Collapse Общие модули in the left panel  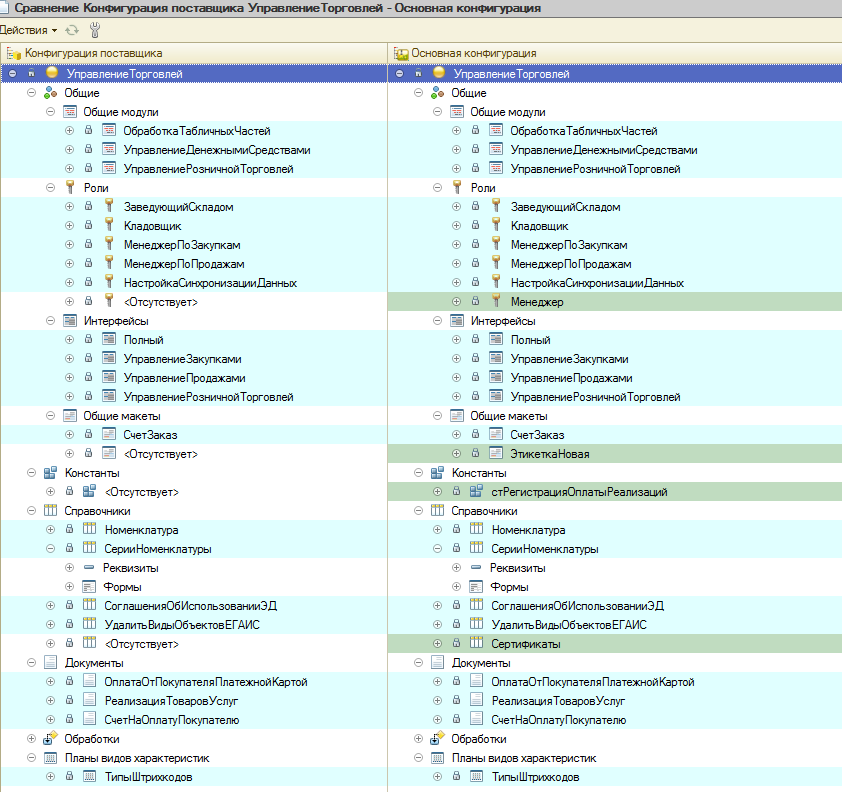click(x=50, y=112)
